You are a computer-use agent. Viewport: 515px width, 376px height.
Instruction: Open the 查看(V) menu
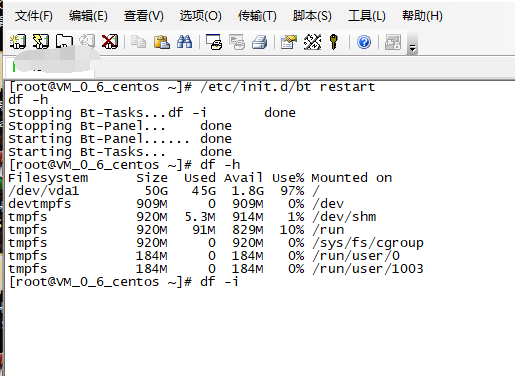pos(144,16)
